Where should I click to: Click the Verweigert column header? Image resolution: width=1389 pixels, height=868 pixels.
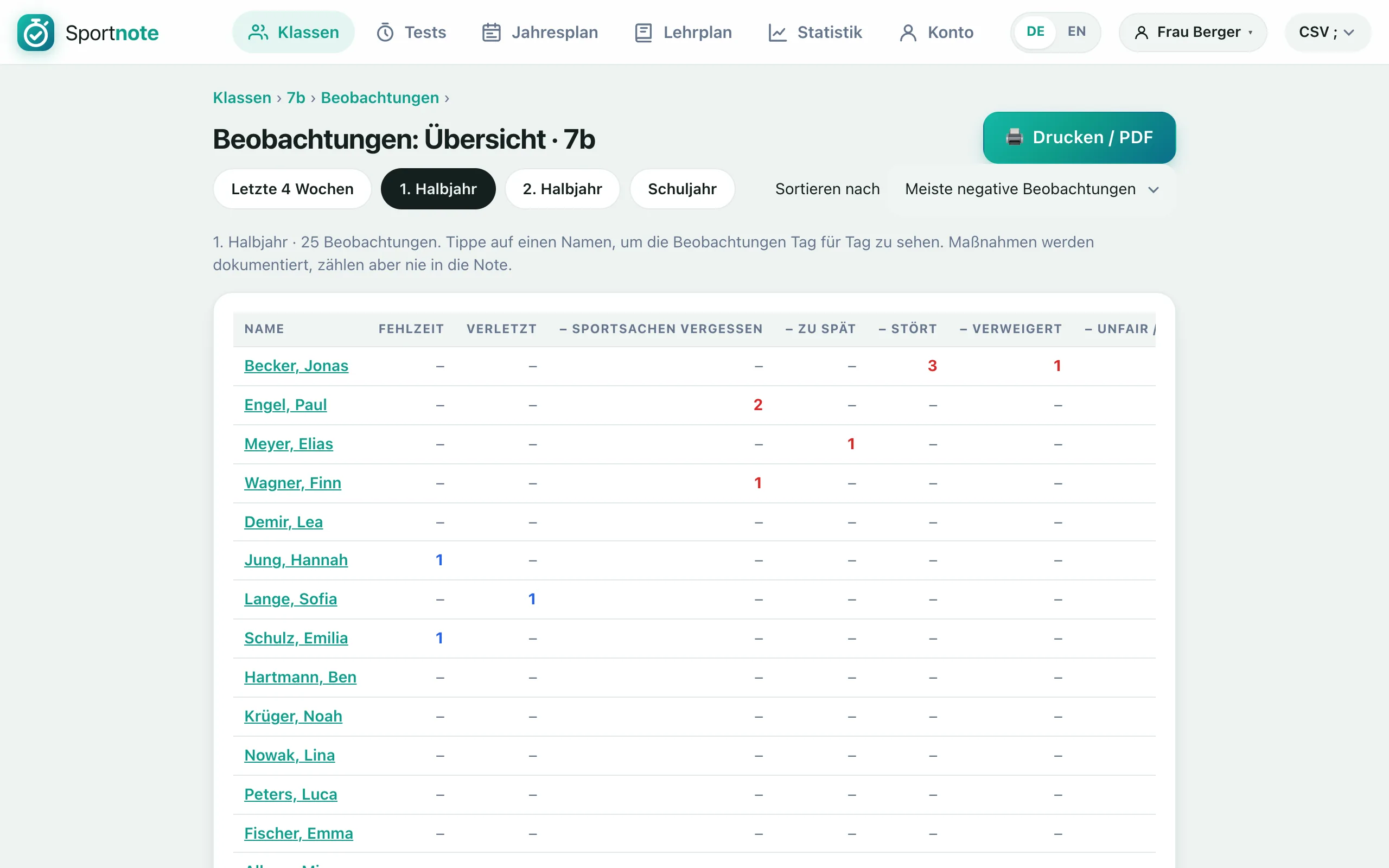[1011, 329]
